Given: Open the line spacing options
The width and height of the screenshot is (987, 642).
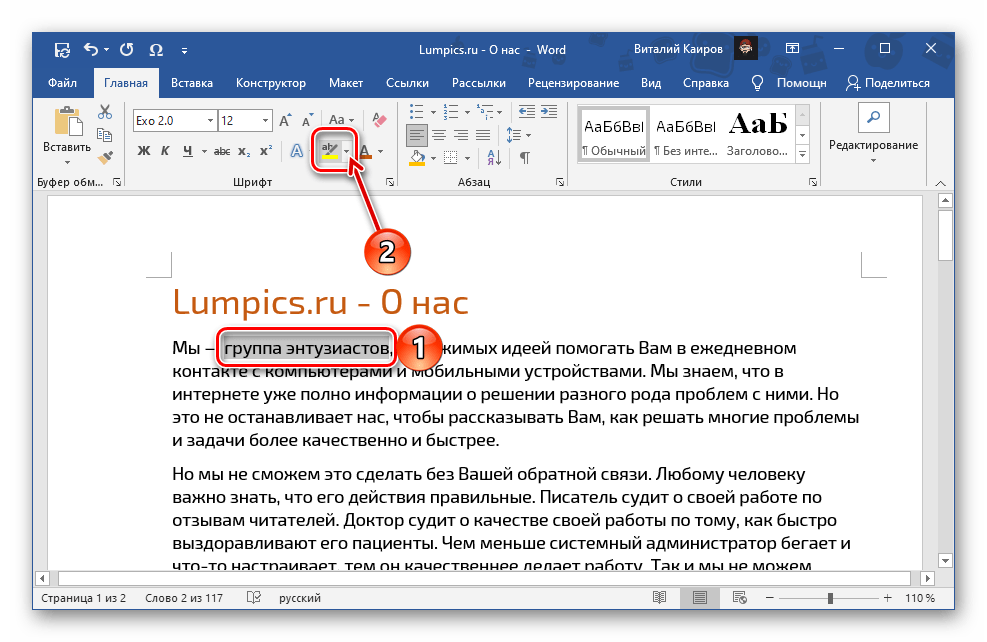Looking at the screenshot, I should point(518,135).
